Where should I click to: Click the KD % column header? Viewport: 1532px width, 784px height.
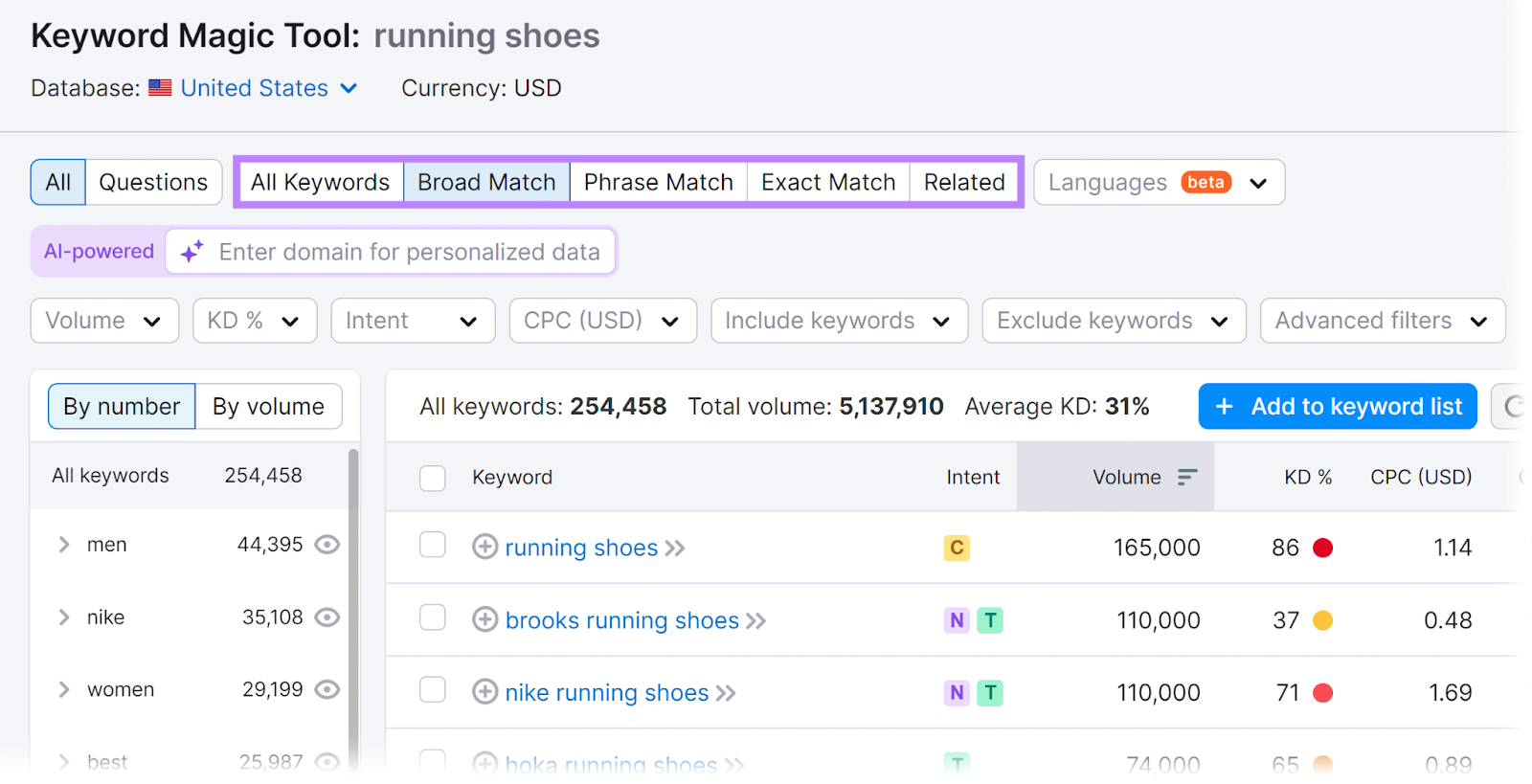click(x=1308, y=477)
